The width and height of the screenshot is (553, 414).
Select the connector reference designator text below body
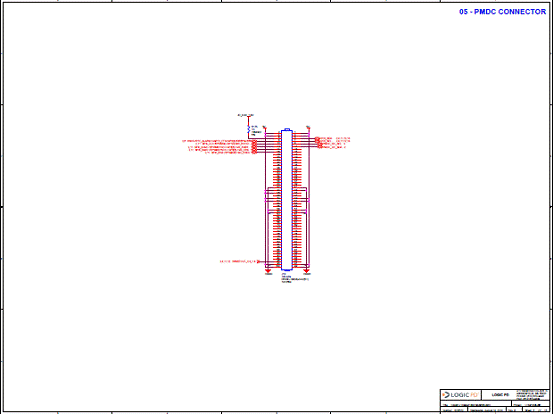click(283, 274)
